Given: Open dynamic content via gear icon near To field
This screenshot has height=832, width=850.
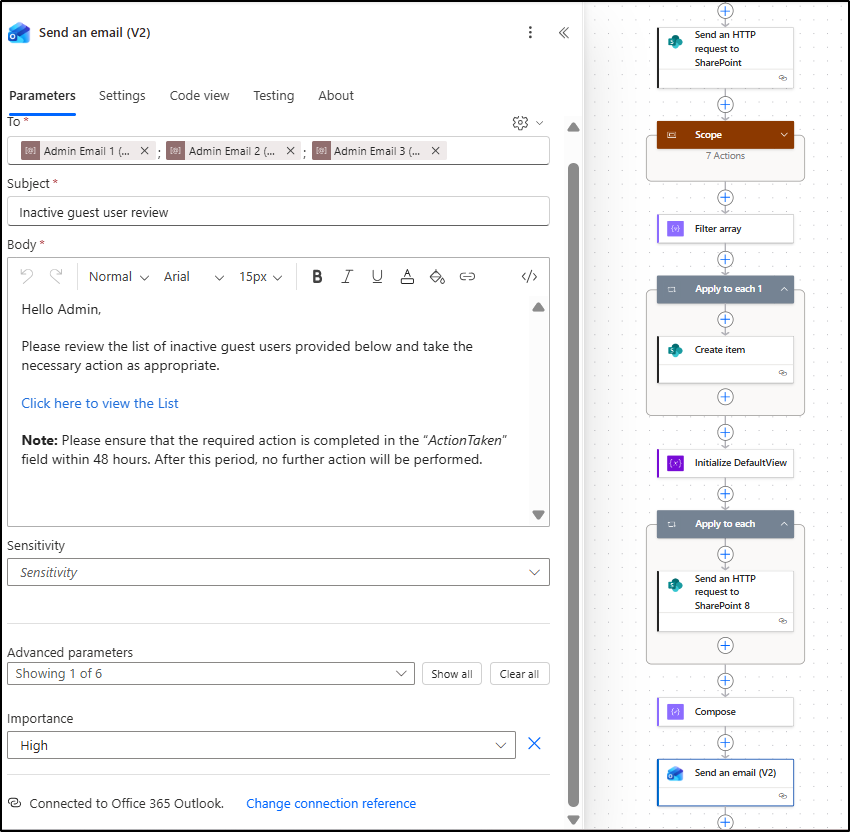Looking at the screenshot, I should click(519, 122).
